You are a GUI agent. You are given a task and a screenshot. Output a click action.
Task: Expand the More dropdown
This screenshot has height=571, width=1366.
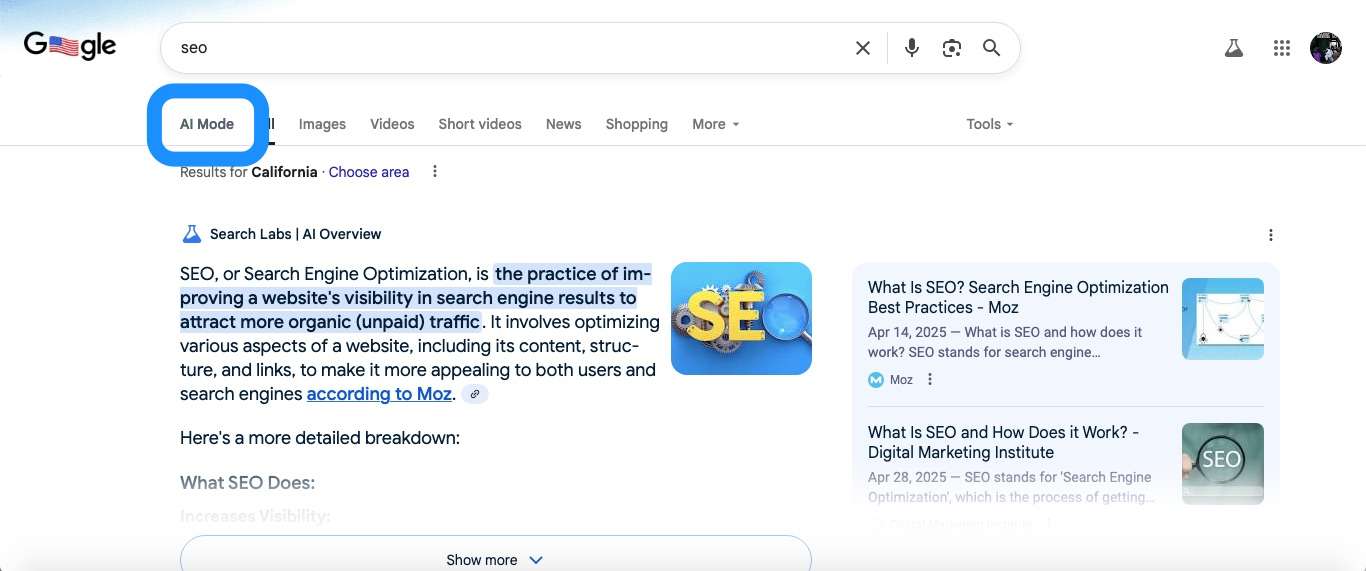coord(716,124)
